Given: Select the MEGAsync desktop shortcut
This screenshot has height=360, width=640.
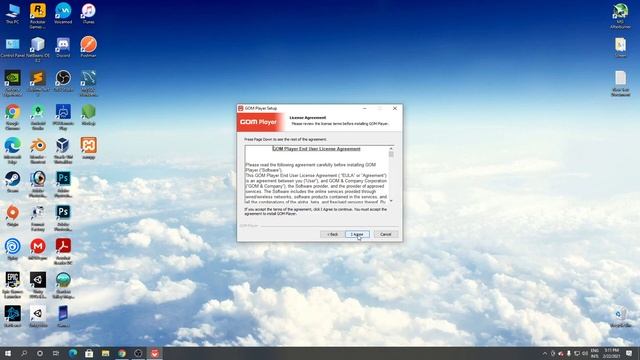Looking at the screenshot, I should tap(38, 250).
